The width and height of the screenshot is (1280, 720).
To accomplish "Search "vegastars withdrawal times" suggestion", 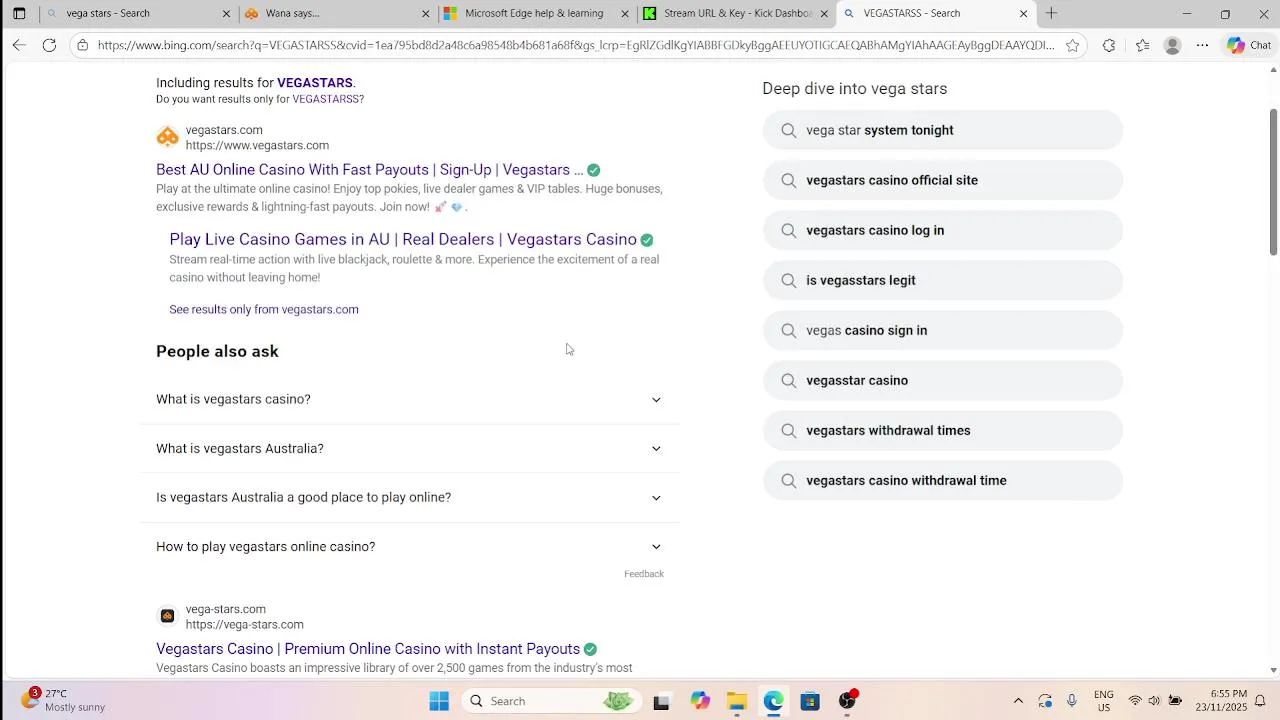I will click(942, 430).
